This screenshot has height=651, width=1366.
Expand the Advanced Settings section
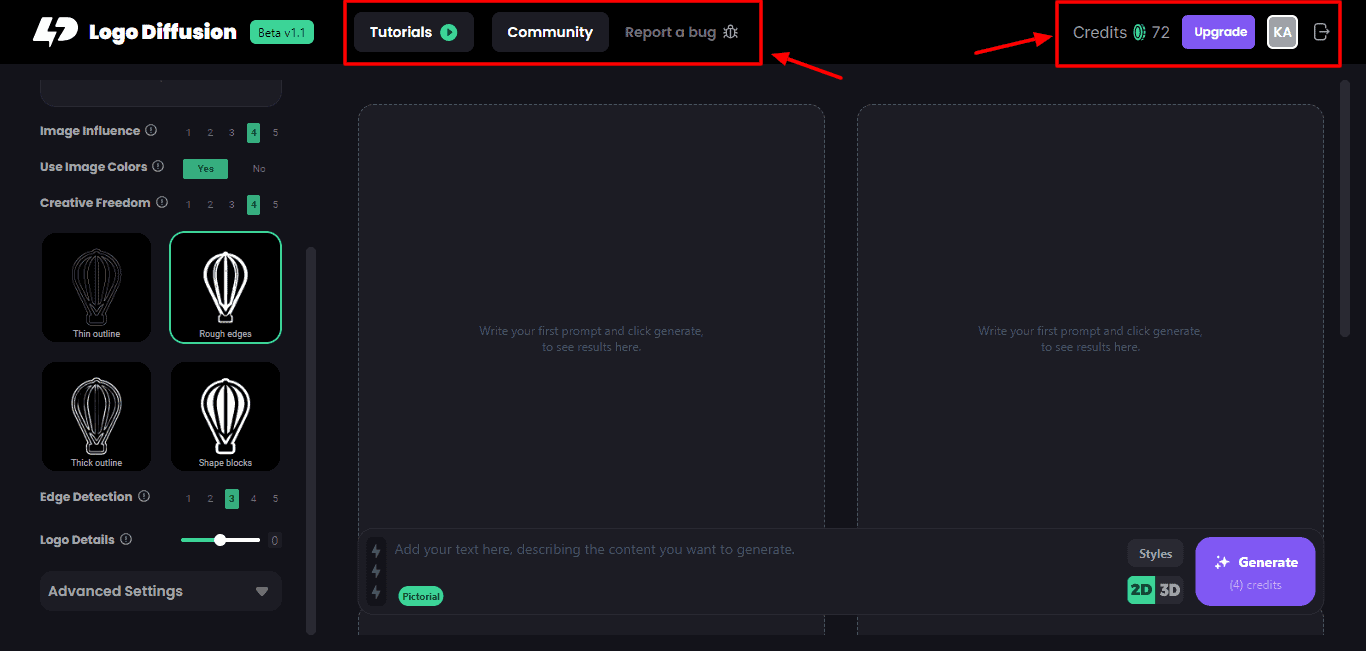point(161,591)
